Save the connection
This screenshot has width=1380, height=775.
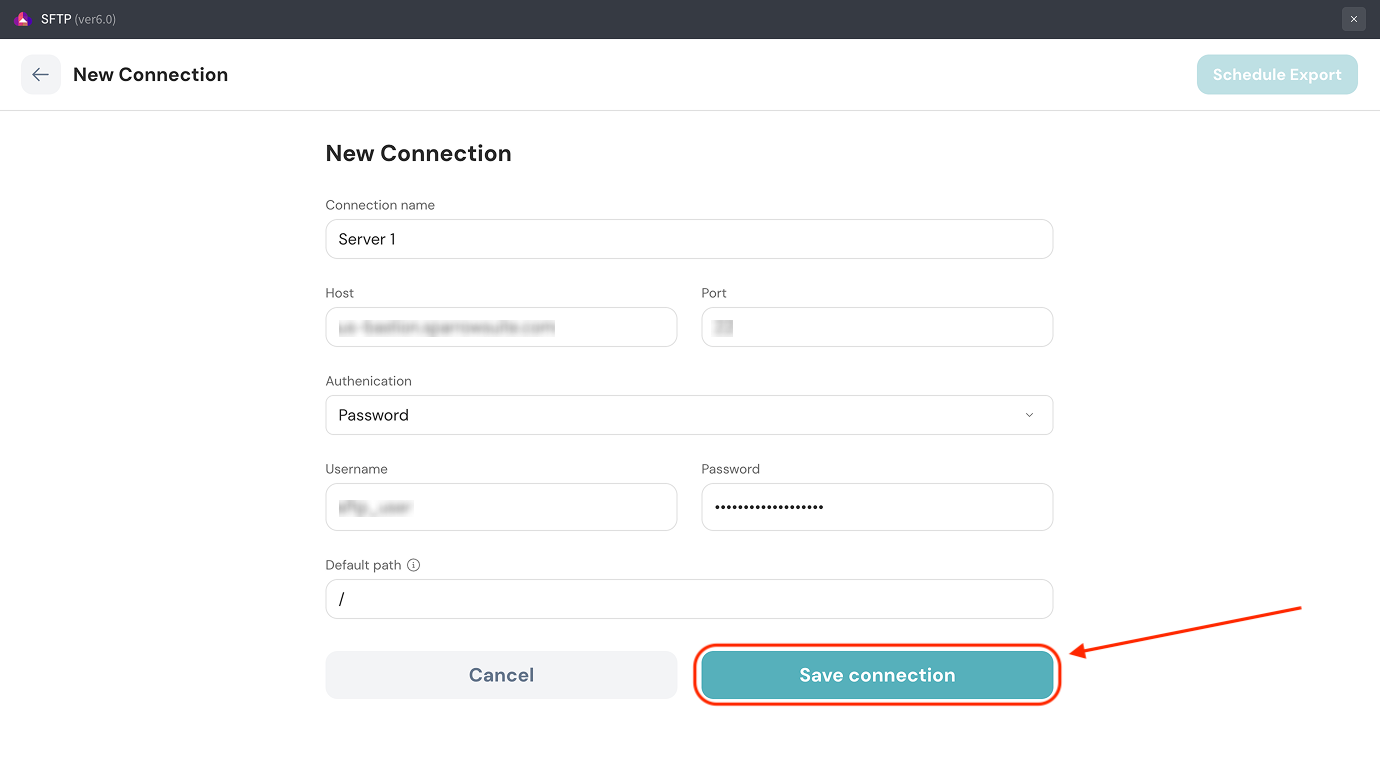(876, 675)
